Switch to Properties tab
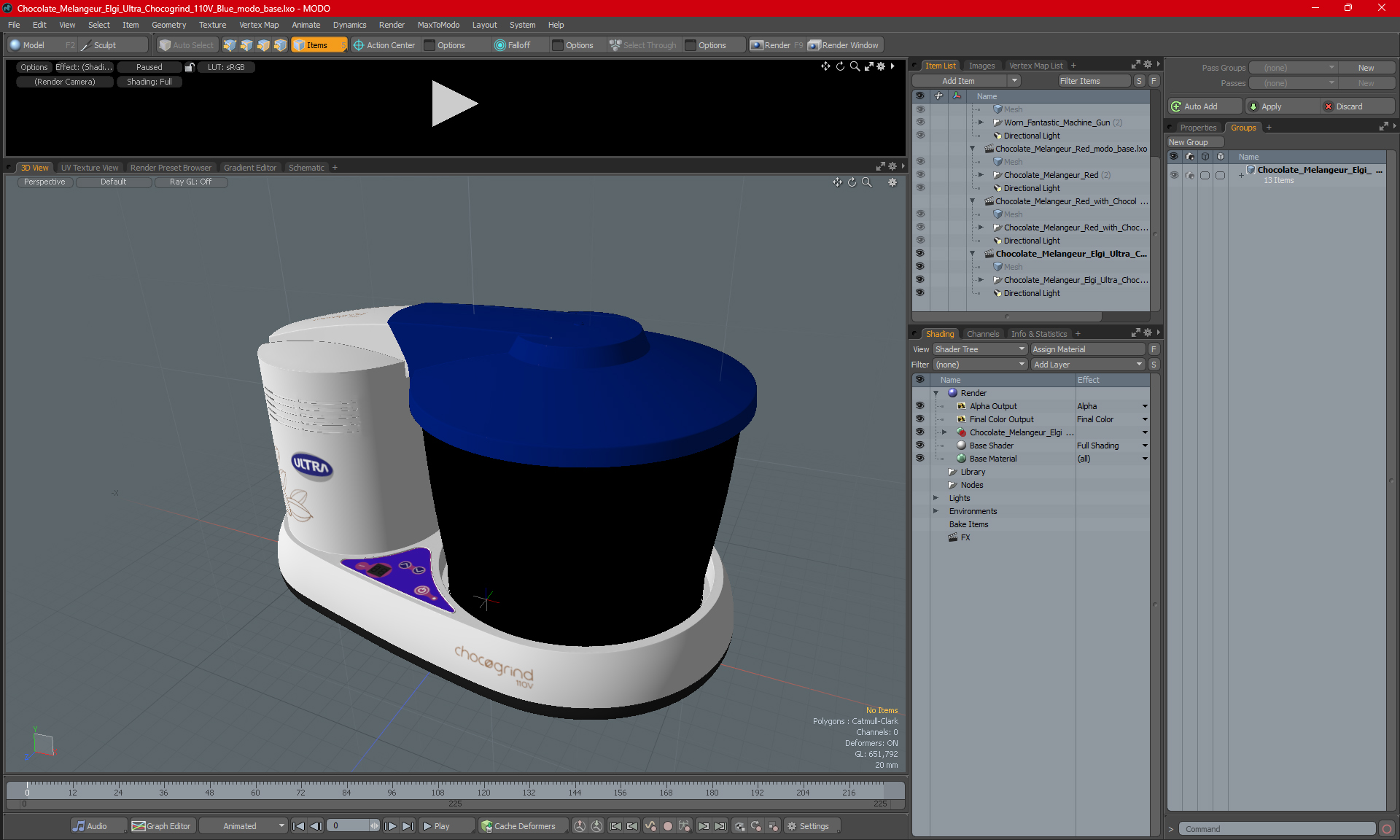The width and height of the screenshot is (1400, 840). (1198, 128)
